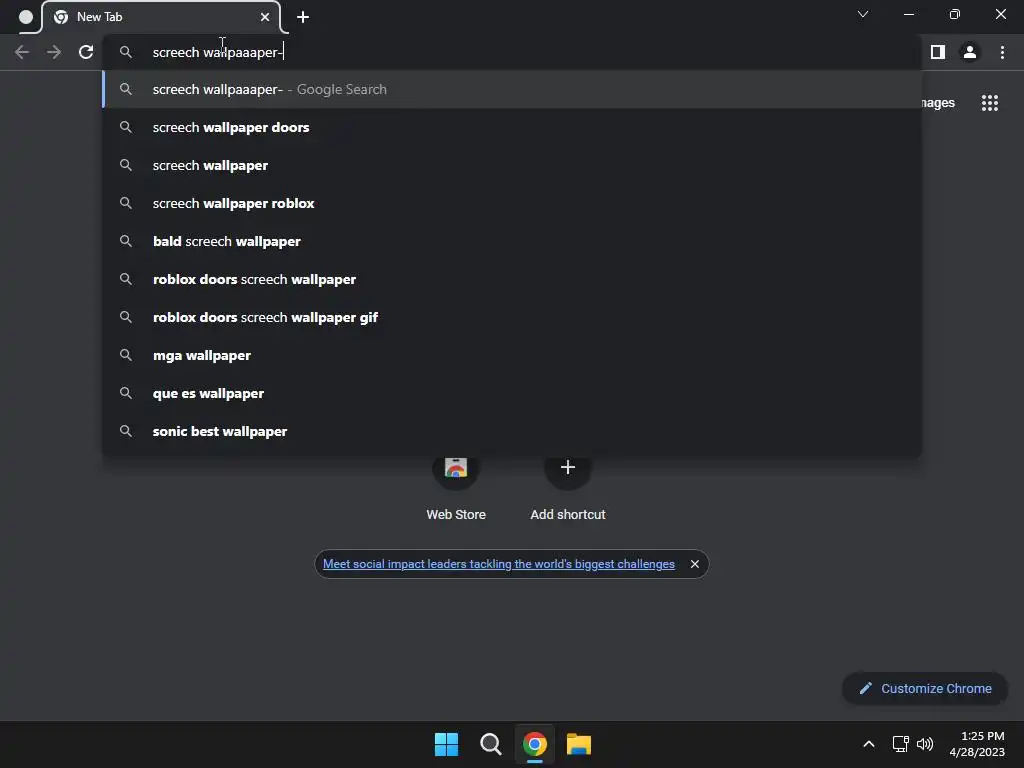This screenshot has height=768, width=1024.
Task: Choose suggestion 'screech wallpaper doors'
Action: 512,127
